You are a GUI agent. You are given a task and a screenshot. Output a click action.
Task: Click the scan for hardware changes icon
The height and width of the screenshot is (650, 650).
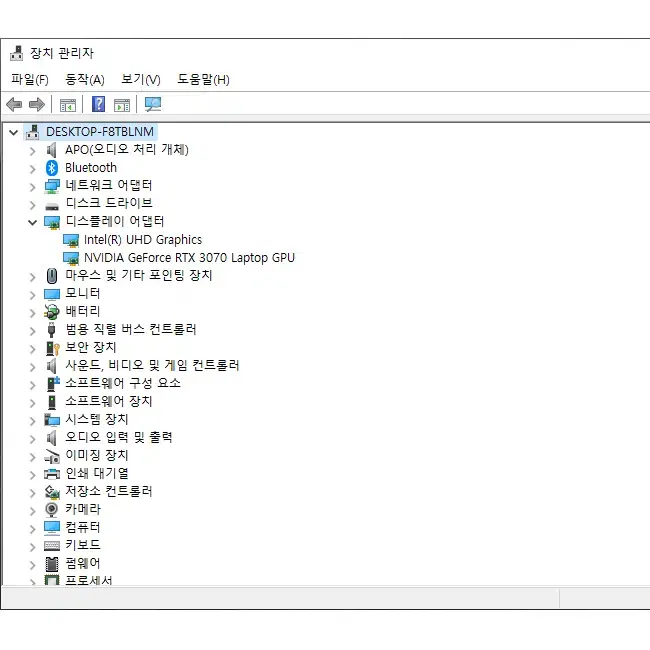153,104
